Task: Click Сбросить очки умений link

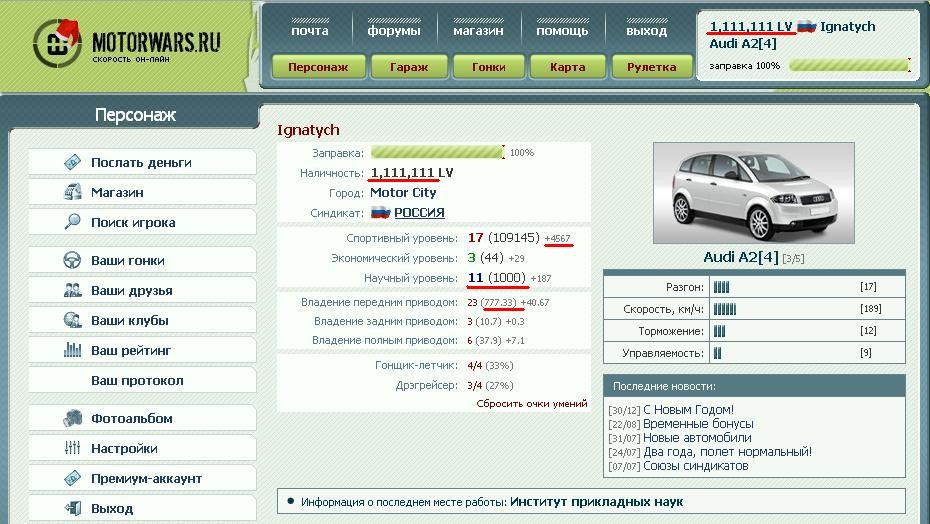Action: click(x=531, y=404)
